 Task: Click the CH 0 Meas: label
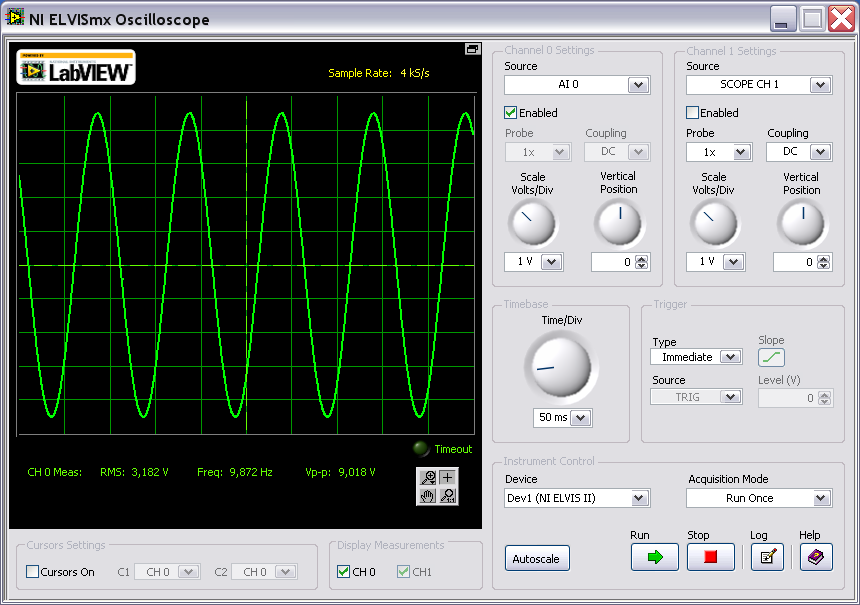(55, 472)
